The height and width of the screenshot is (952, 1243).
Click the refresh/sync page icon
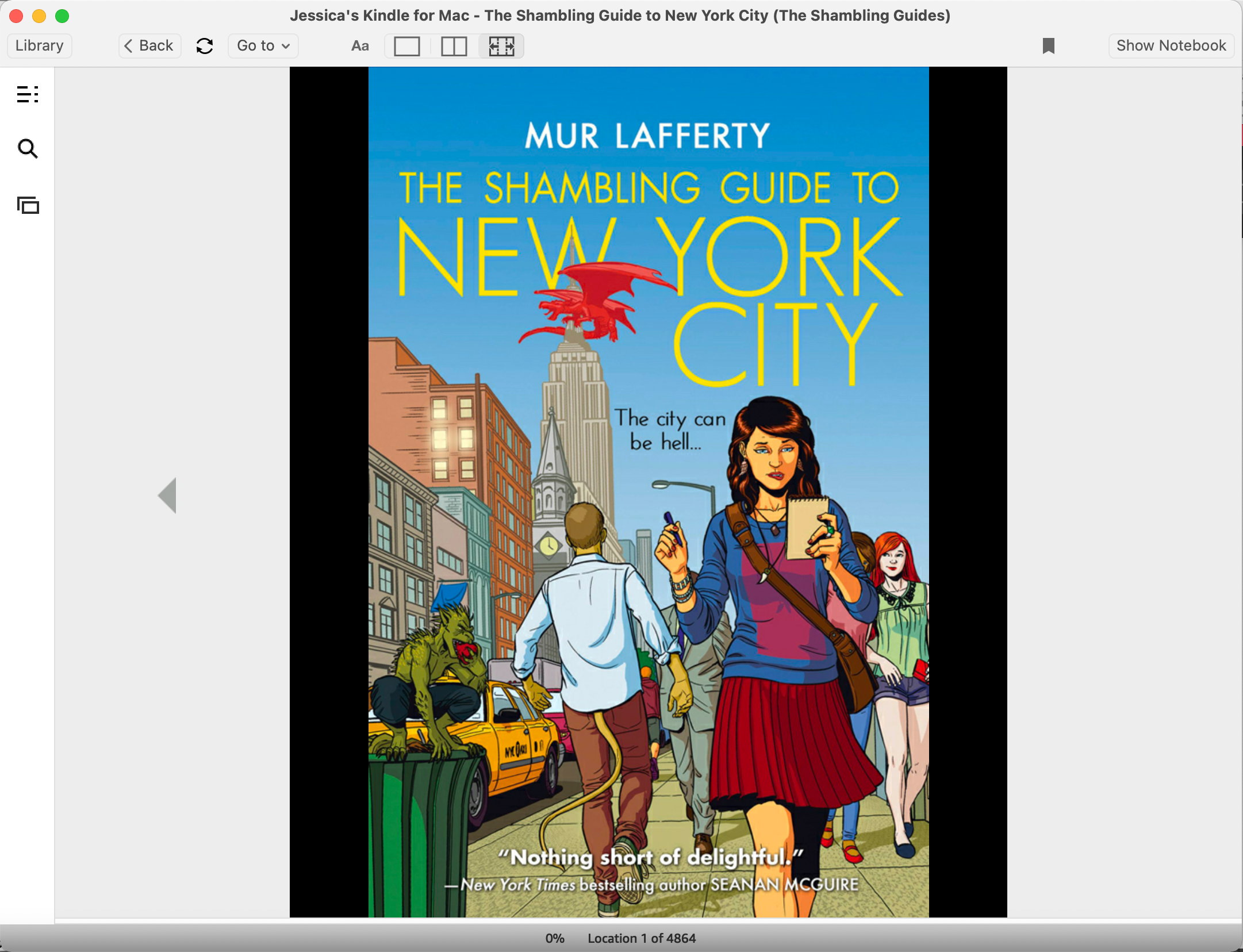[204, 45]
